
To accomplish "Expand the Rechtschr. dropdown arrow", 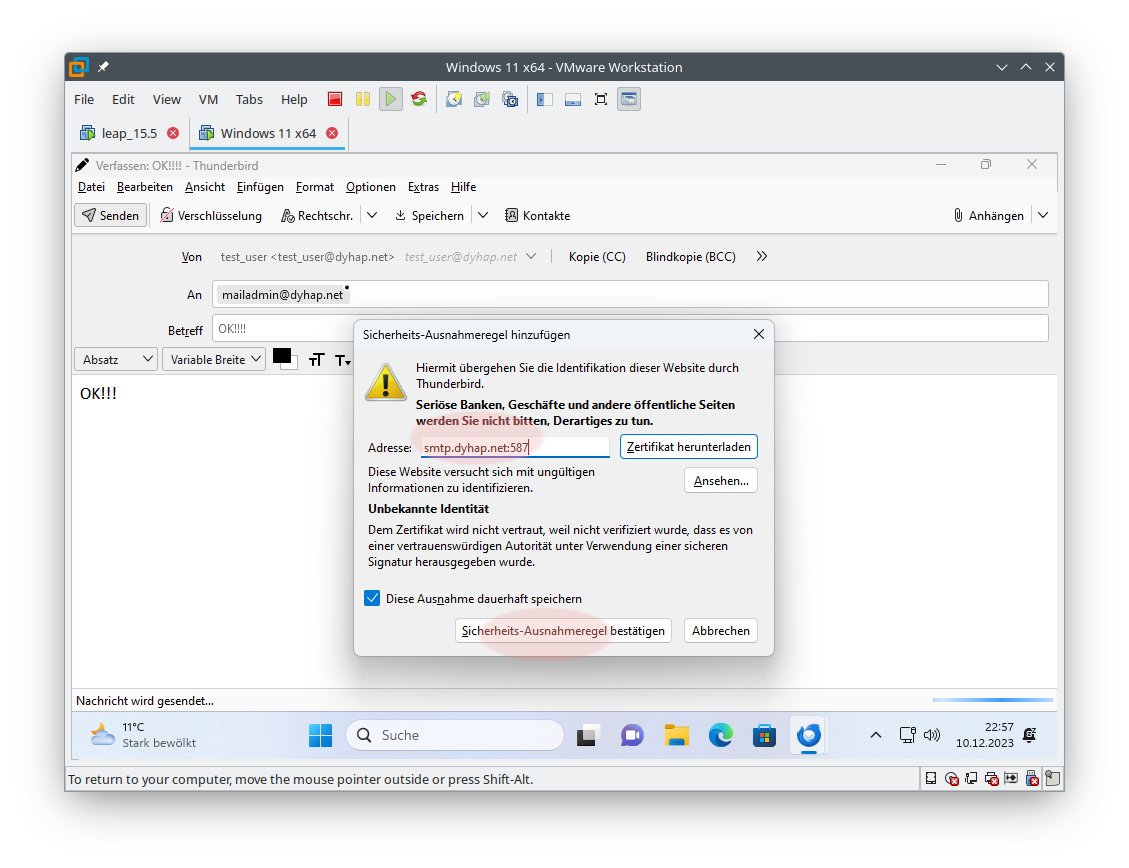I will point(372,215).
